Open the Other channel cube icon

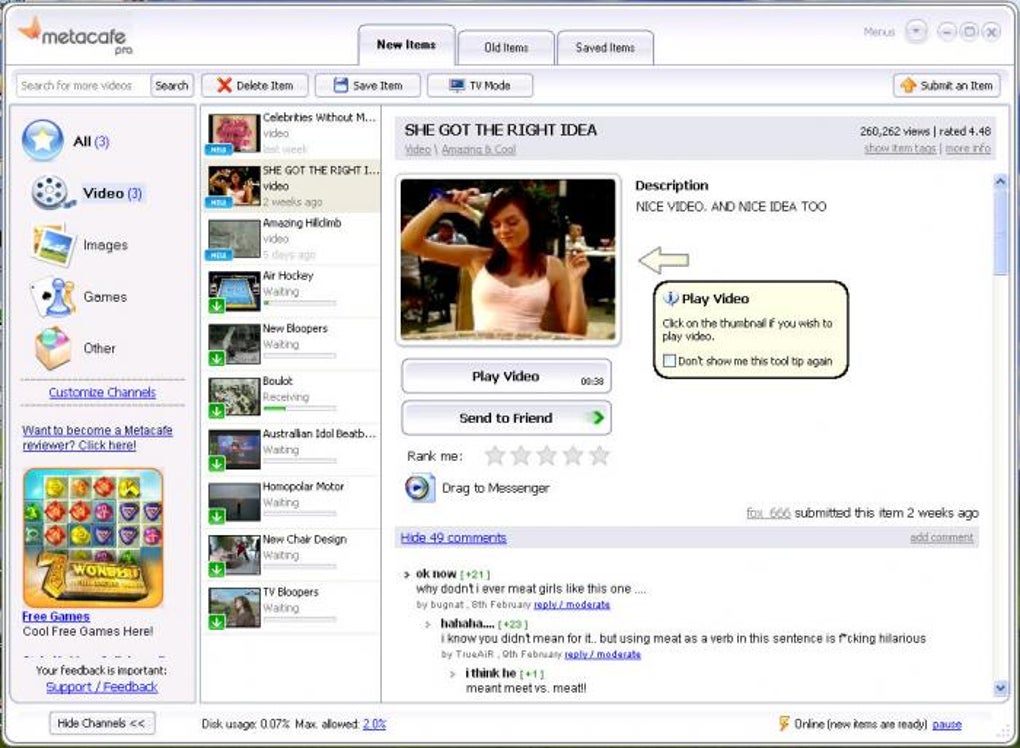53,348
